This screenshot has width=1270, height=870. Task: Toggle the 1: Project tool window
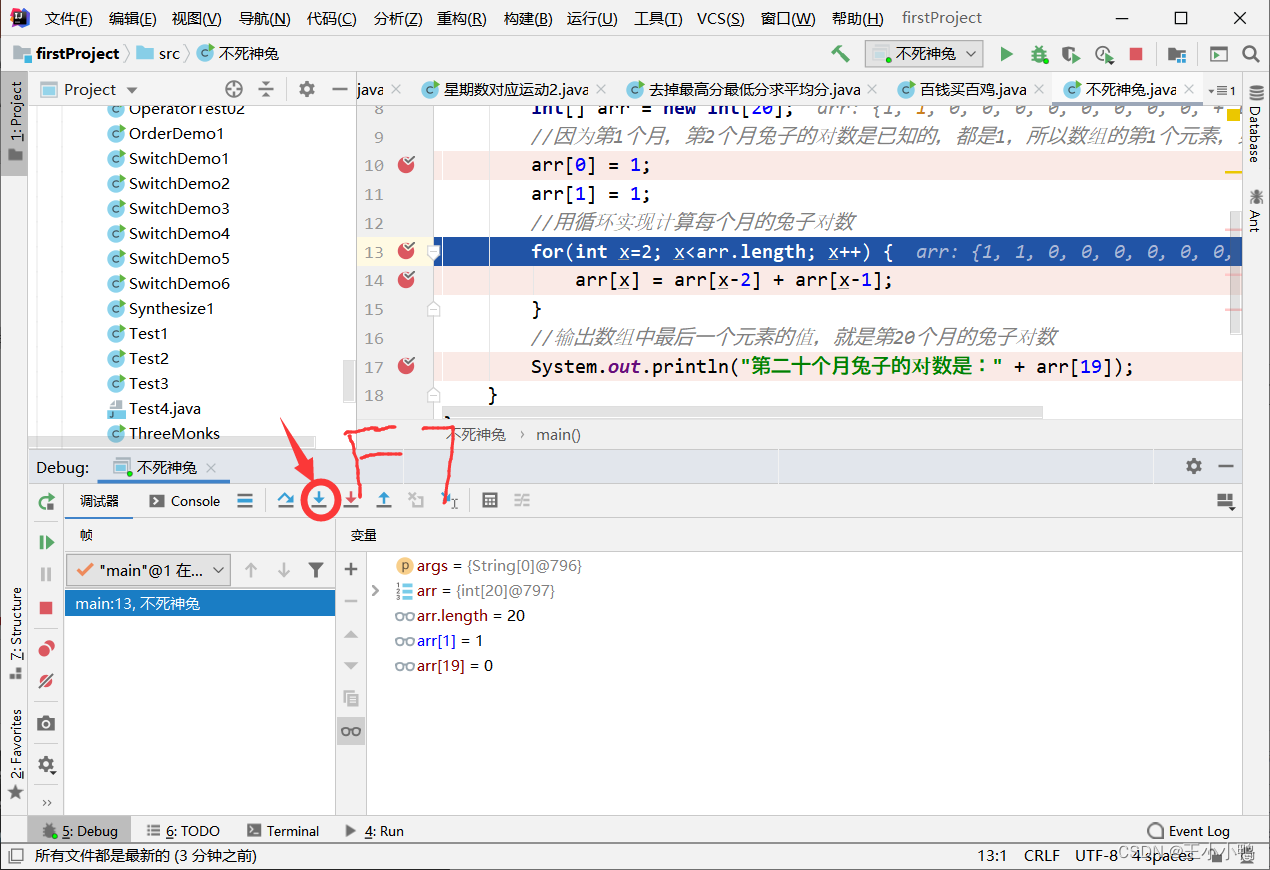[x=15, y=122]
